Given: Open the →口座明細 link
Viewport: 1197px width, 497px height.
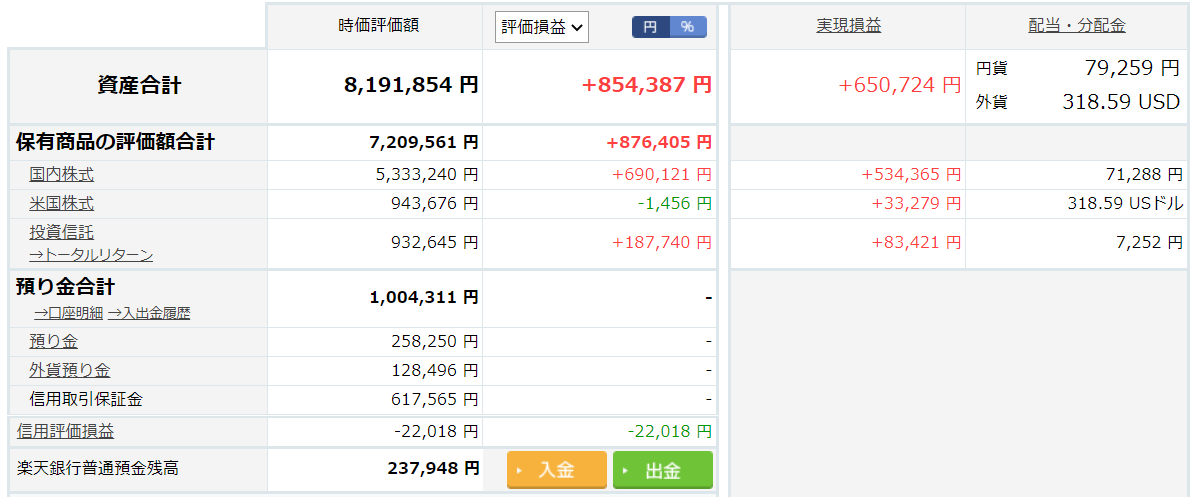Looking at the screenshot, I should click(x=69, y=312).
